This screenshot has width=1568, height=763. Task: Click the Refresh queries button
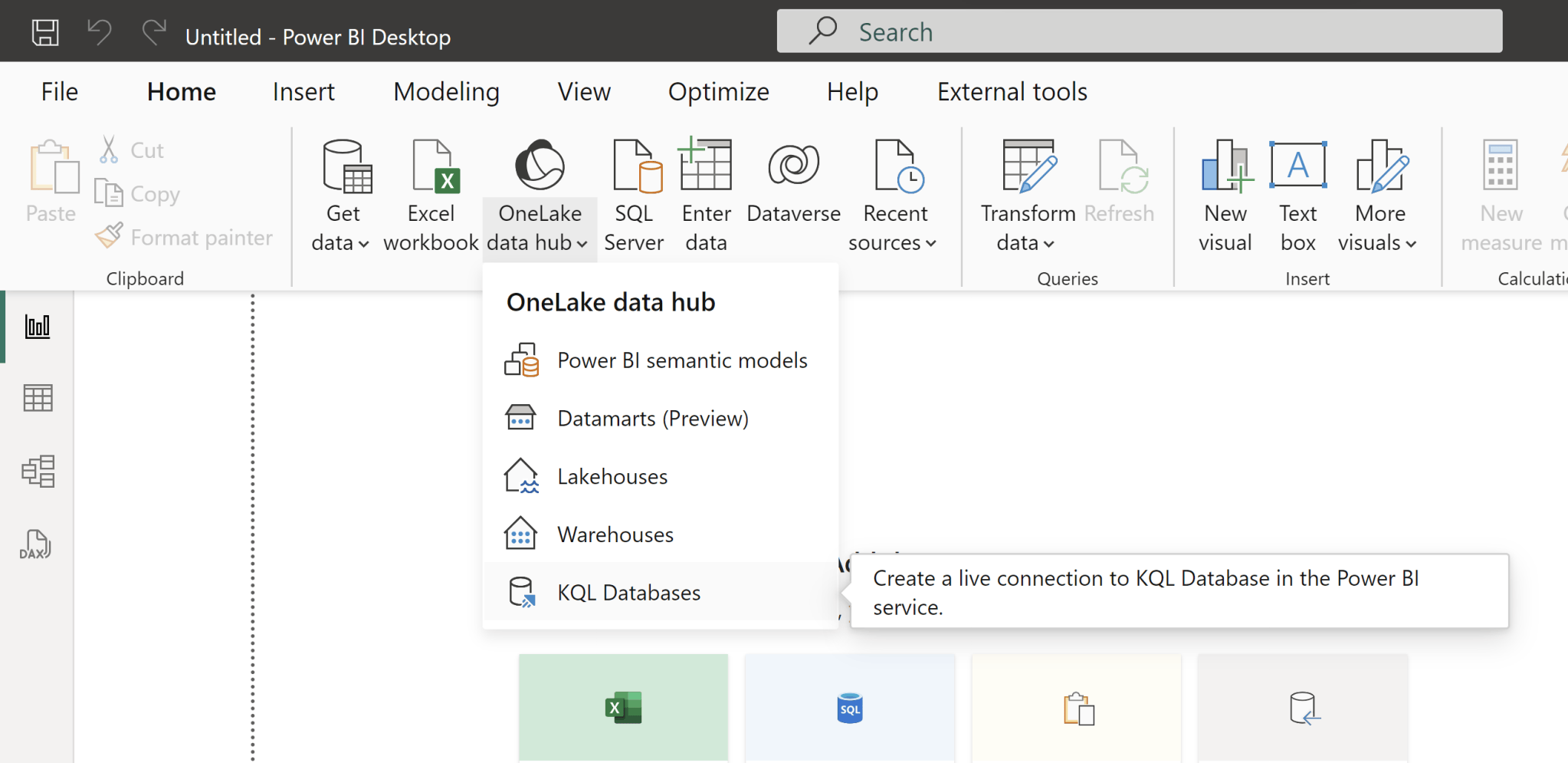click(x=1120, y=182)
